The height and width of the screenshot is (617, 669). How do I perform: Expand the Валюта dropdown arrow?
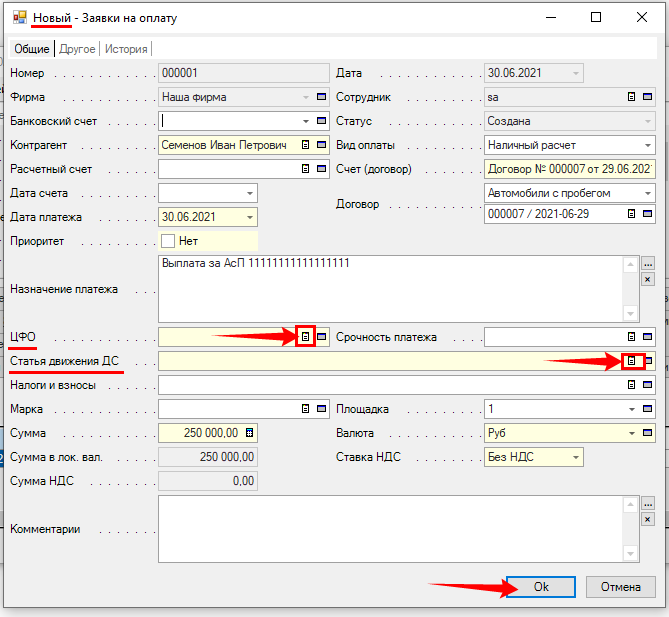[x=631, y=433]
